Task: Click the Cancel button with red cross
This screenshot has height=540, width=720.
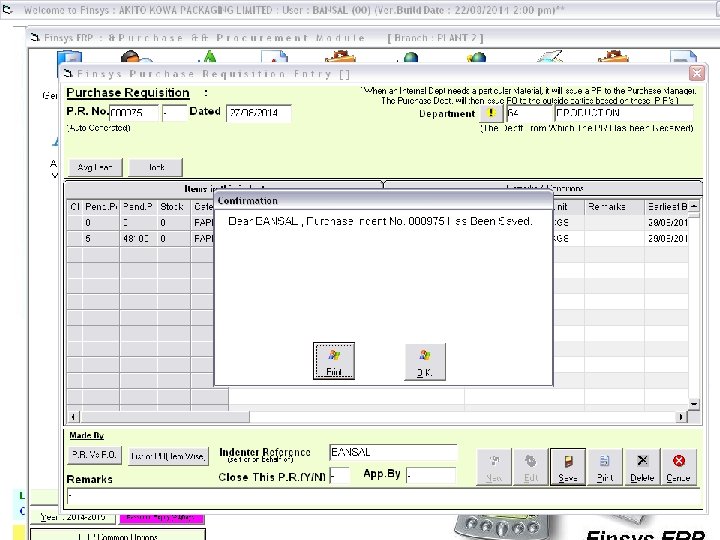Action: point(679,467)
